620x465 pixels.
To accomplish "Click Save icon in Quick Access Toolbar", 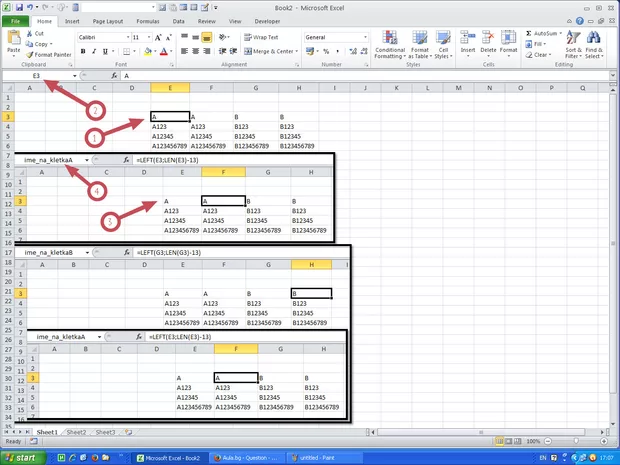I will coord(19,7).
